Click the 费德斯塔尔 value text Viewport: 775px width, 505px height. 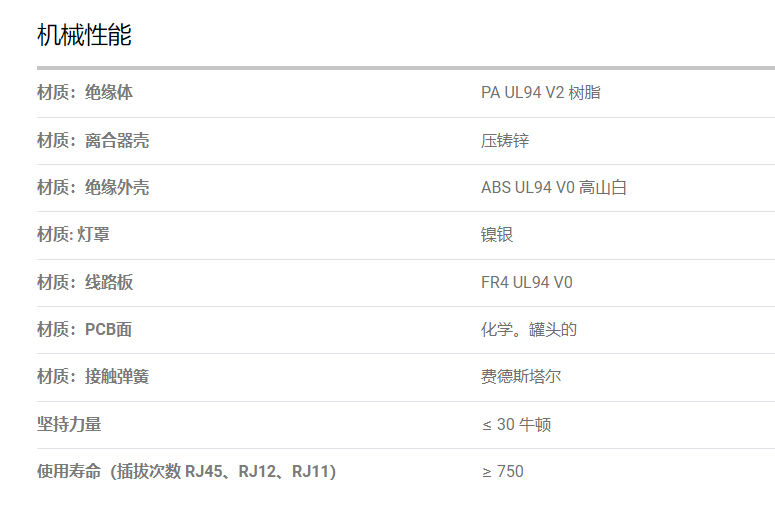521,377
